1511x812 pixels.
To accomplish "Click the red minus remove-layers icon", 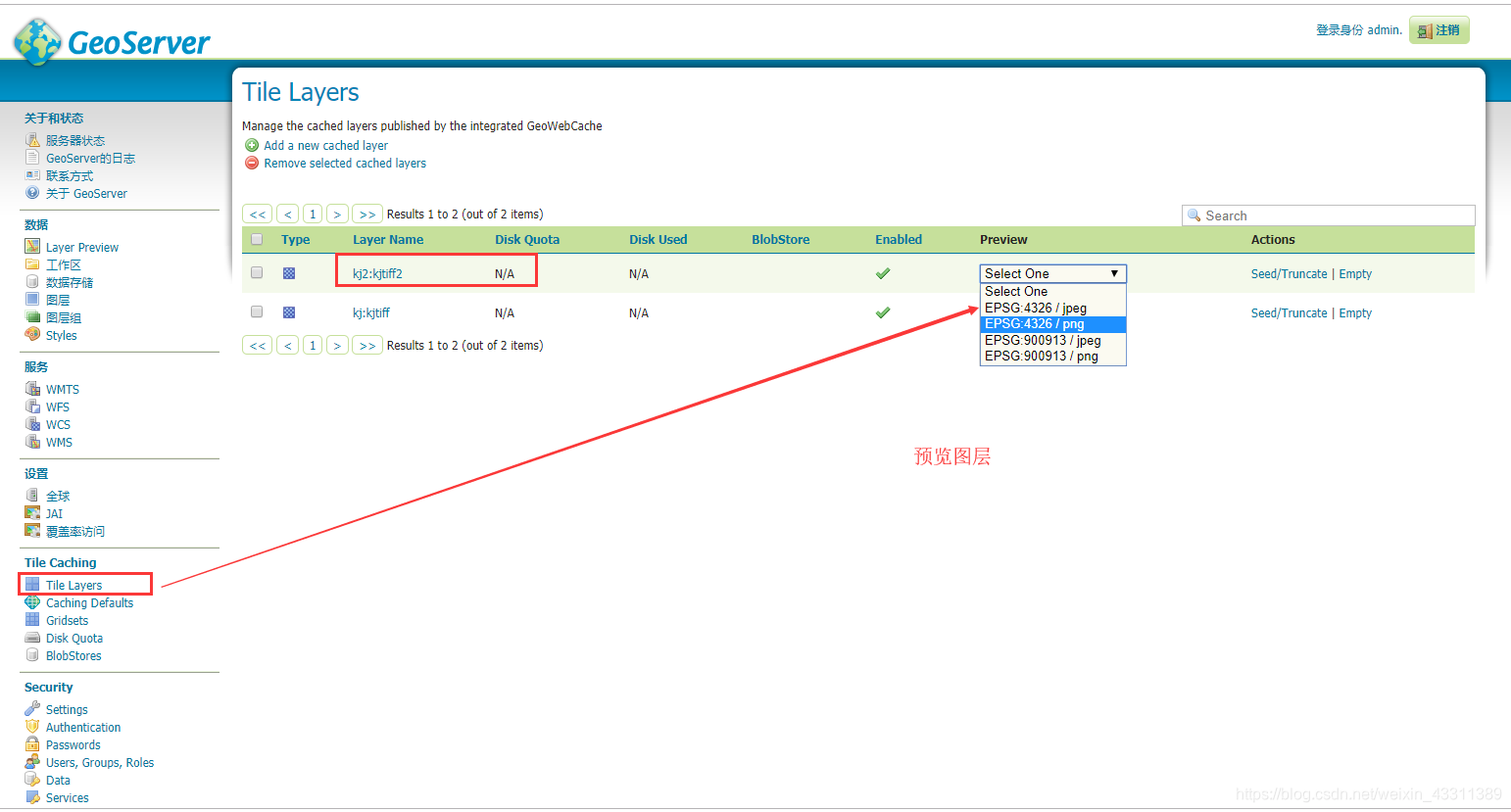I will 252,163.
